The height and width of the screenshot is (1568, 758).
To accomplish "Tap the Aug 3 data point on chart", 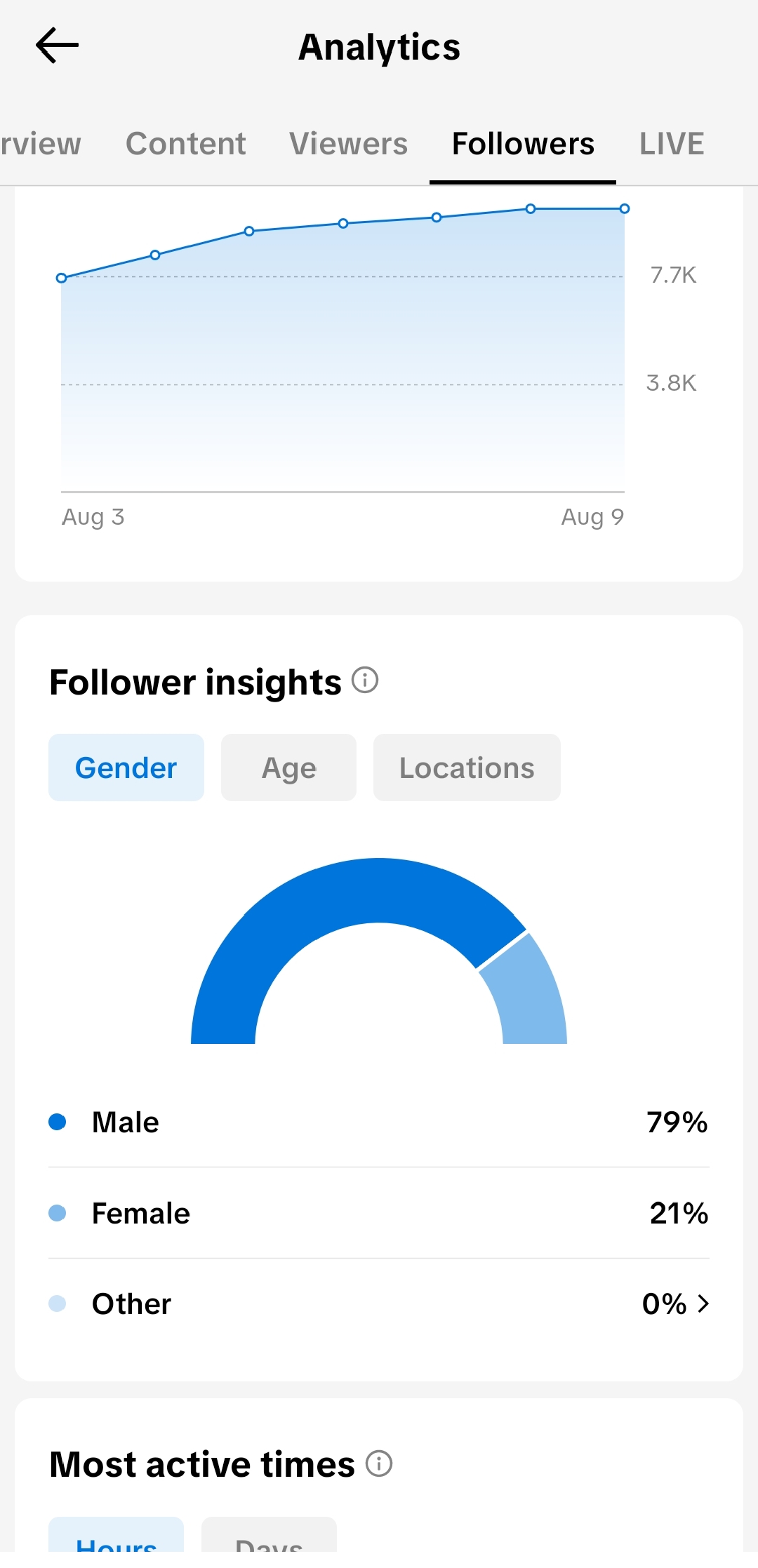I will (61, 278).
